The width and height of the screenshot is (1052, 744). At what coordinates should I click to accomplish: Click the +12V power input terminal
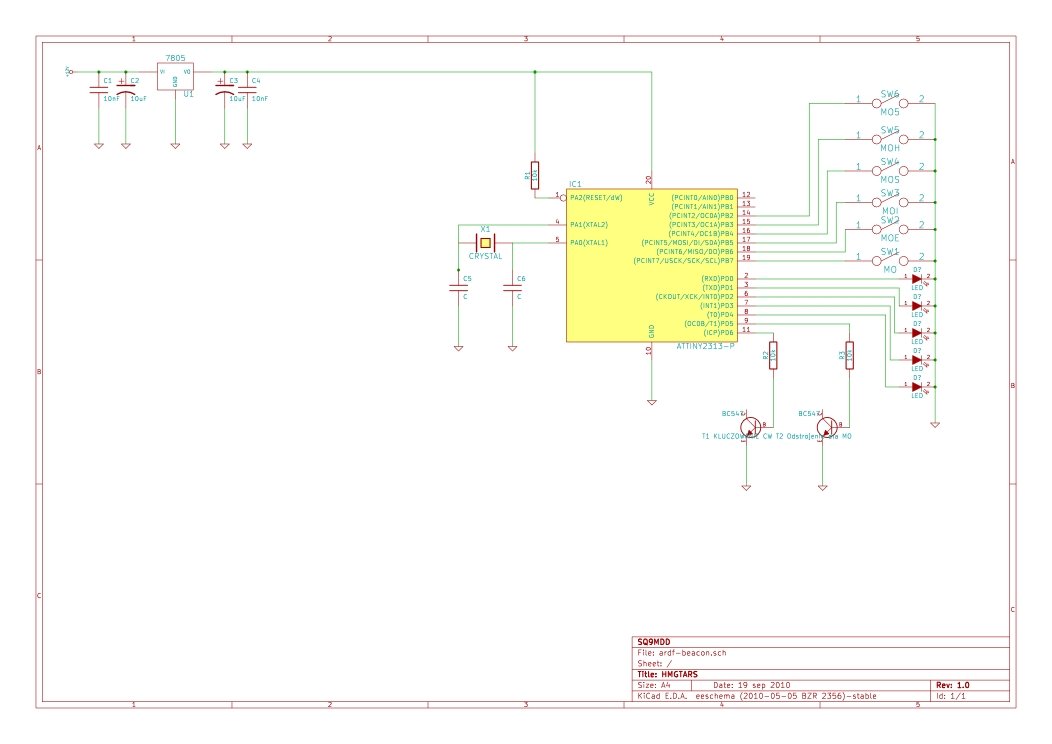pos(68,71)
